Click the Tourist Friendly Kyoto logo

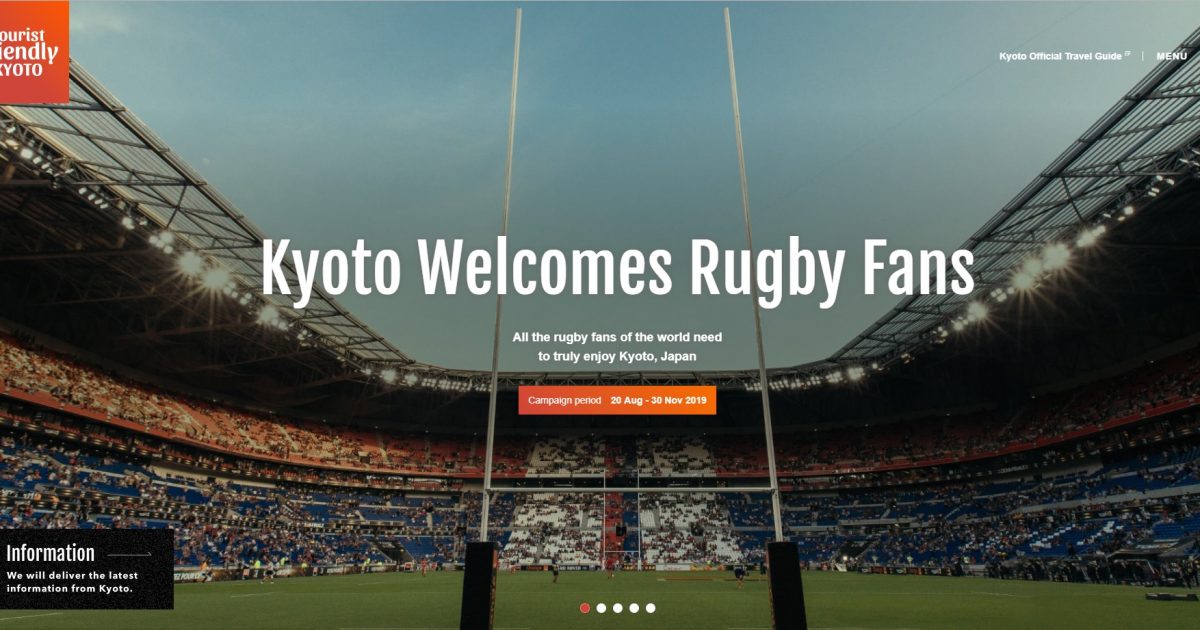point(34,51)
